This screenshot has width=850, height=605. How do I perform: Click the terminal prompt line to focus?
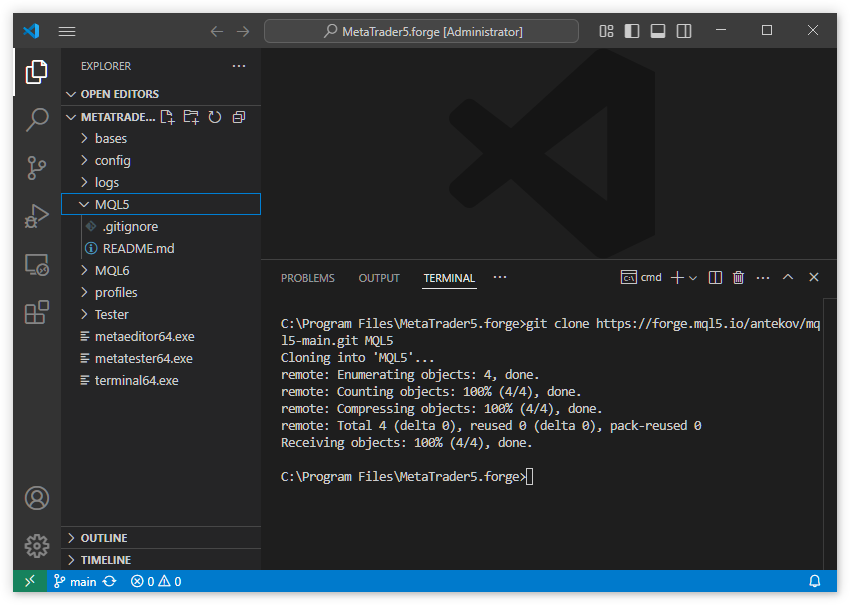(x=407, y=477)
